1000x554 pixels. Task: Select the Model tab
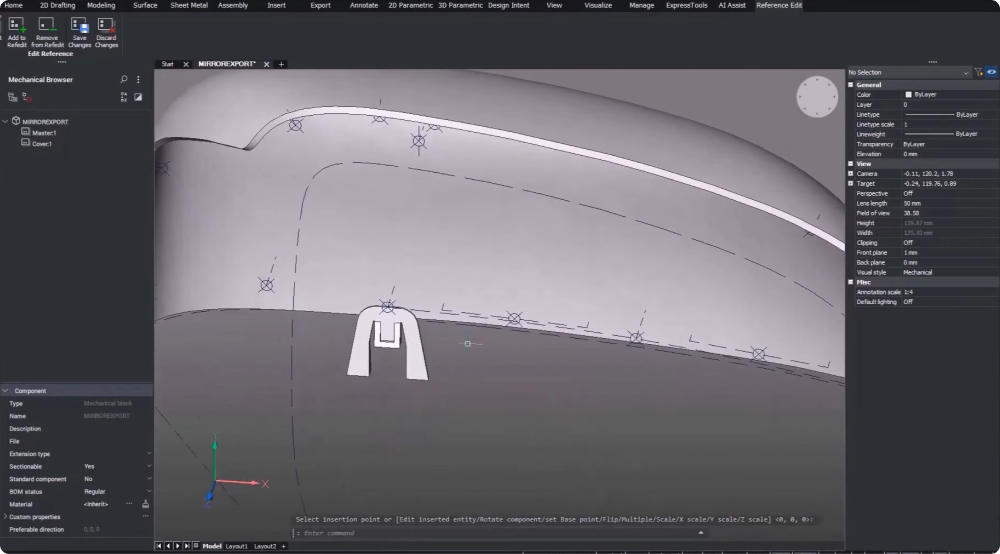[212, 546]
